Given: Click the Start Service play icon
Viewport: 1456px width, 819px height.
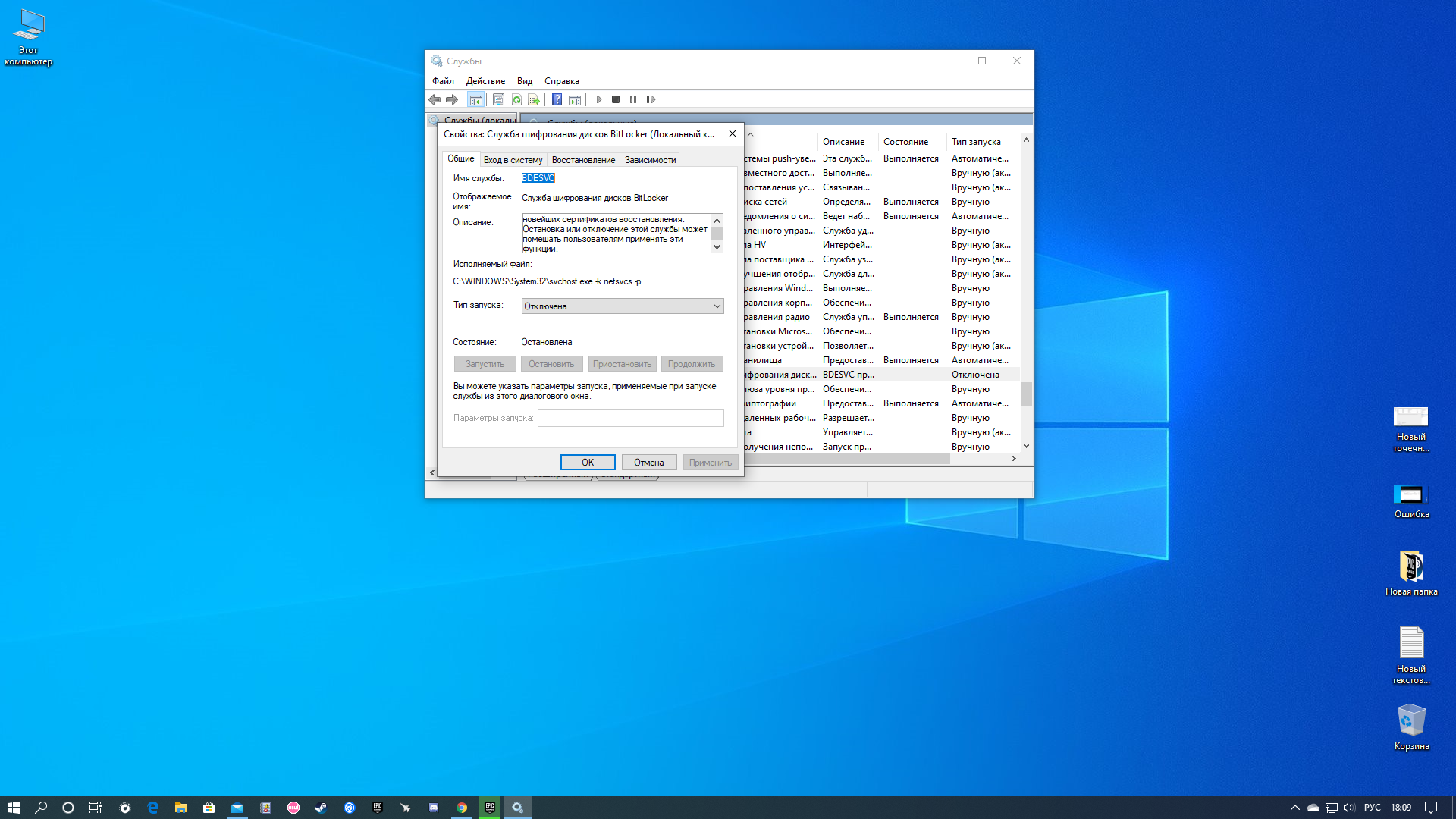Looking at the screenshot, I should point(598,99).
